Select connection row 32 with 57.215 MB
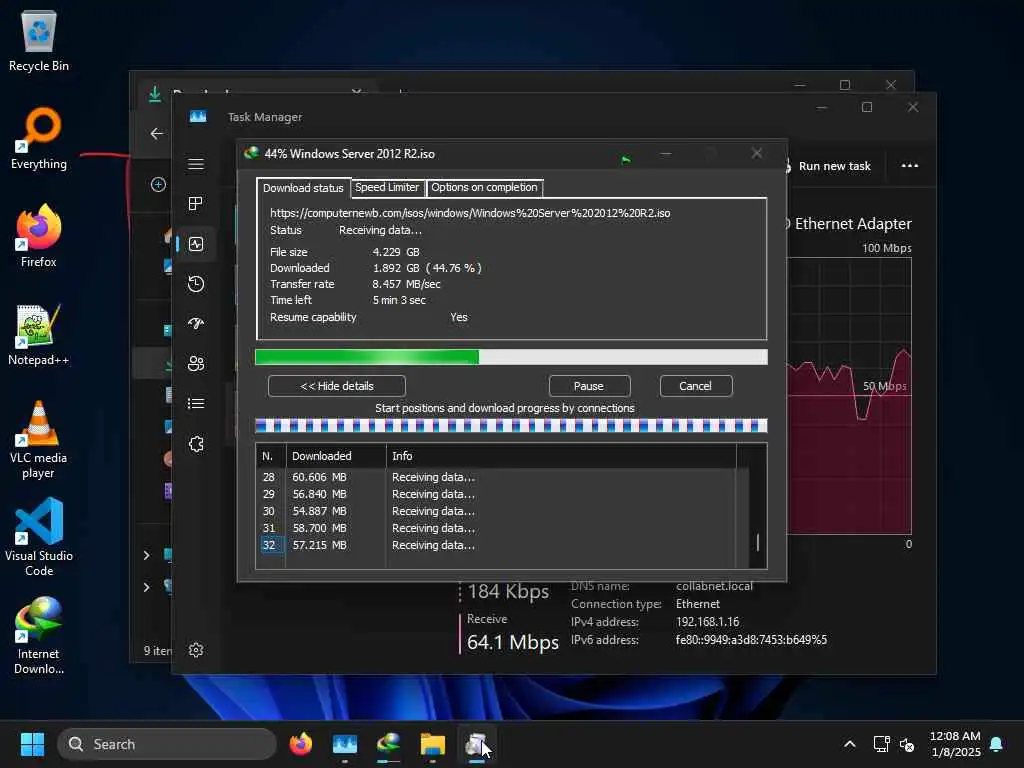The image size is (1024, 768). point(496,545)
